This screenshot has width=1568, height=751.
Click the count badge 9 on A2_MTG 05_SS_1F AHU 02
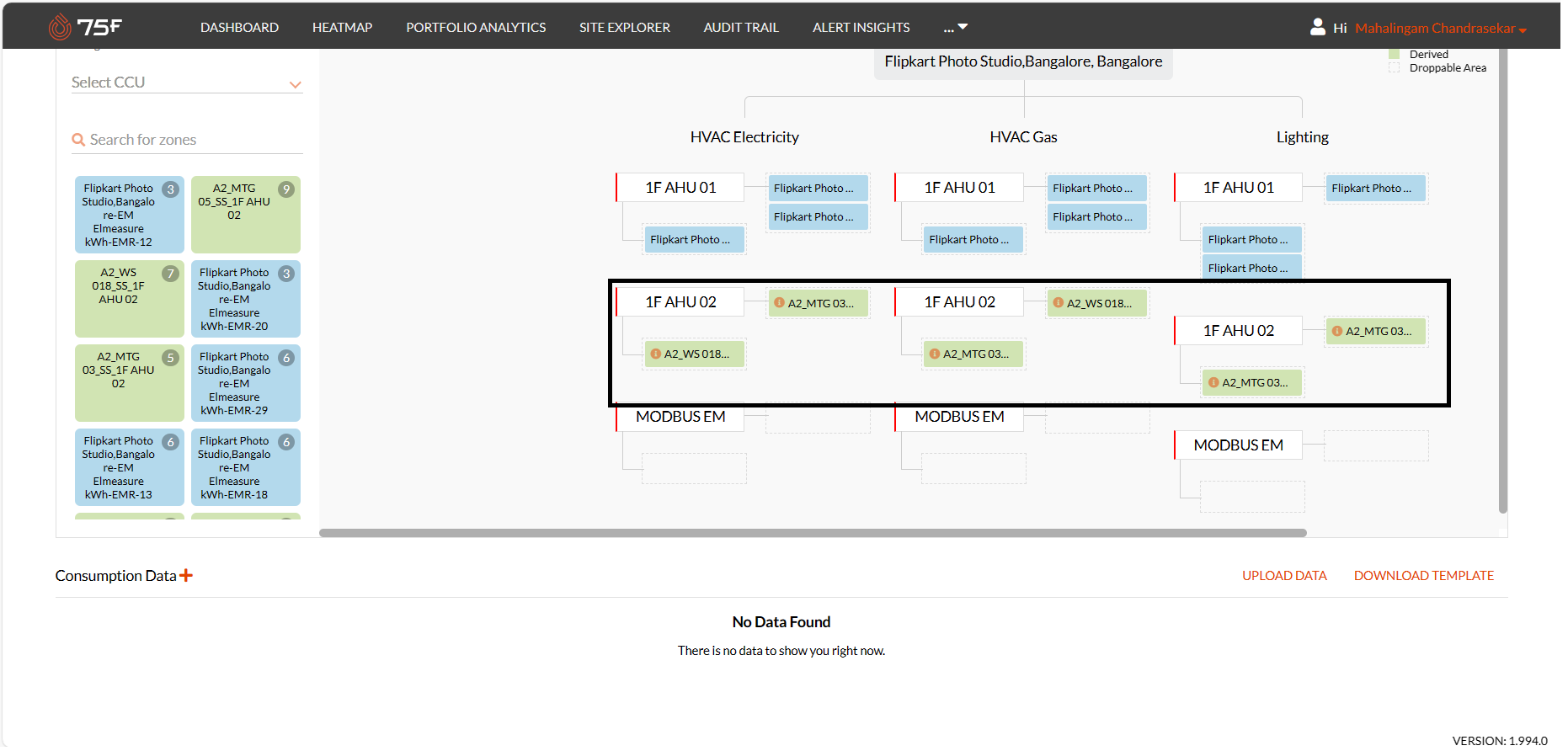[x=286, y=189]
